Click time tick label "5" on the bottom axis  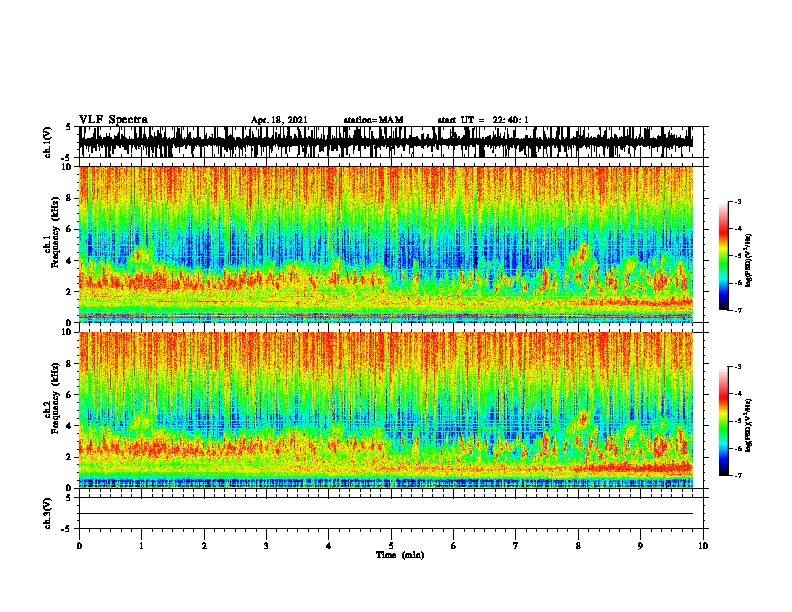(x=391, y=545)
